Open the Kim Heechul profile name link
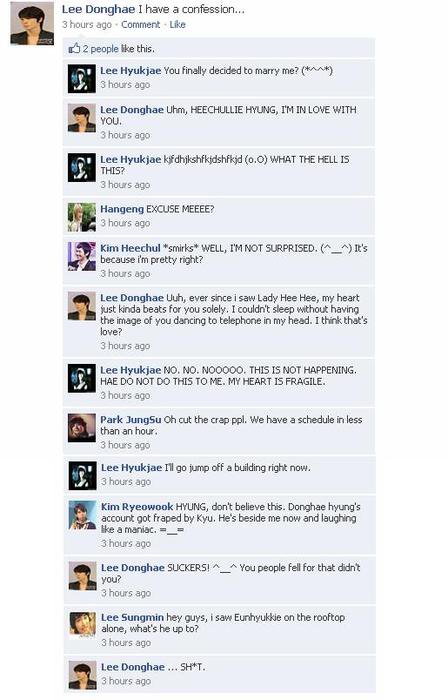The image size is (448, 700). pos(130,248)
